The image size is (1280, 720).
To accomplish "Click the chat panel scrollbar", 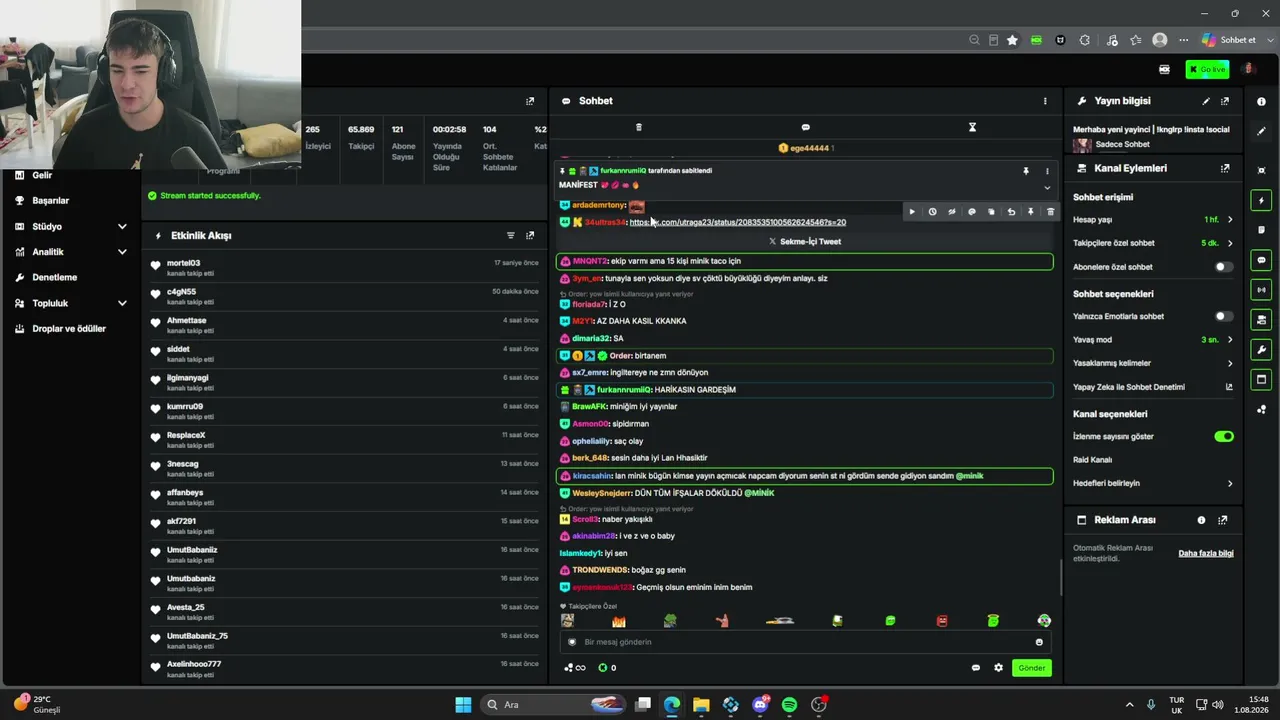I will (1060, 577).
